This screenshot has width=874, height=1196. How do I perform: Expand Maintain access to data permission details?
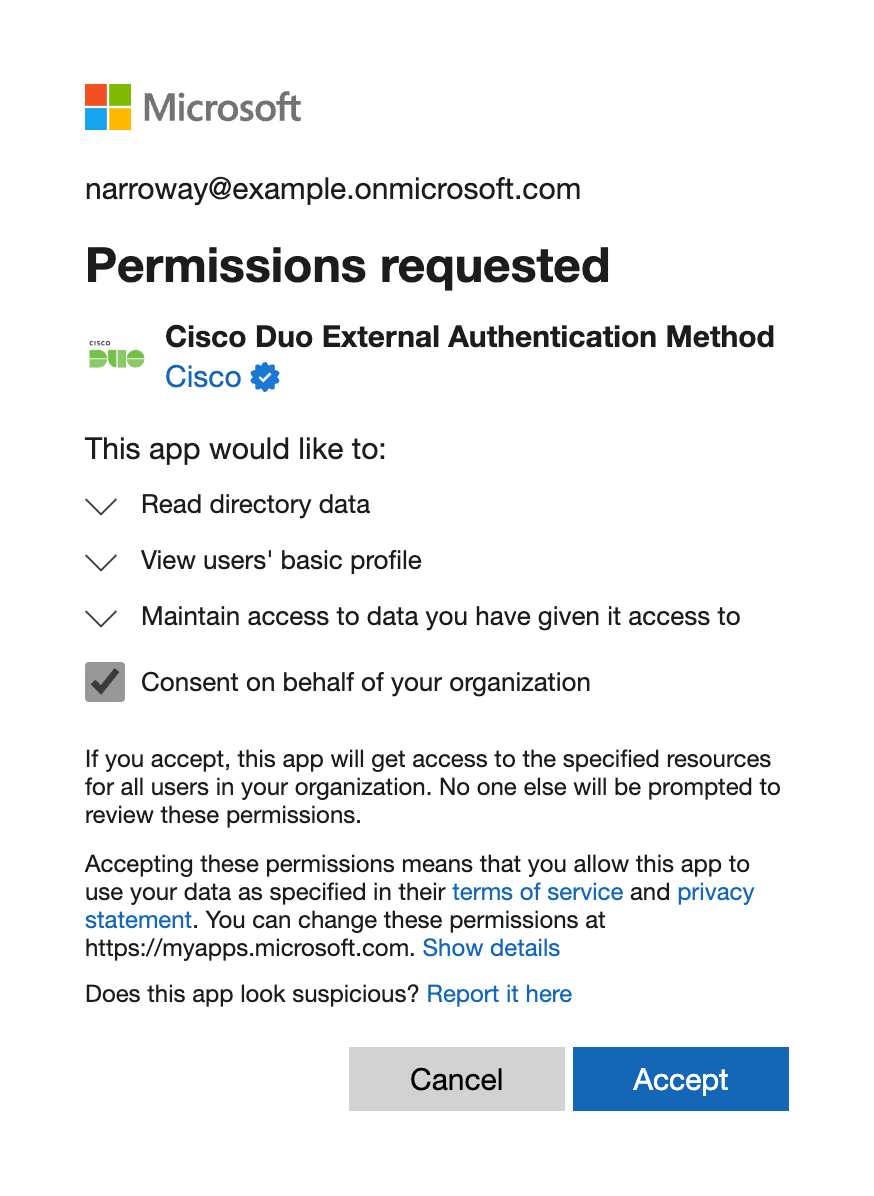pyautogui.click(x=101, y=618)
